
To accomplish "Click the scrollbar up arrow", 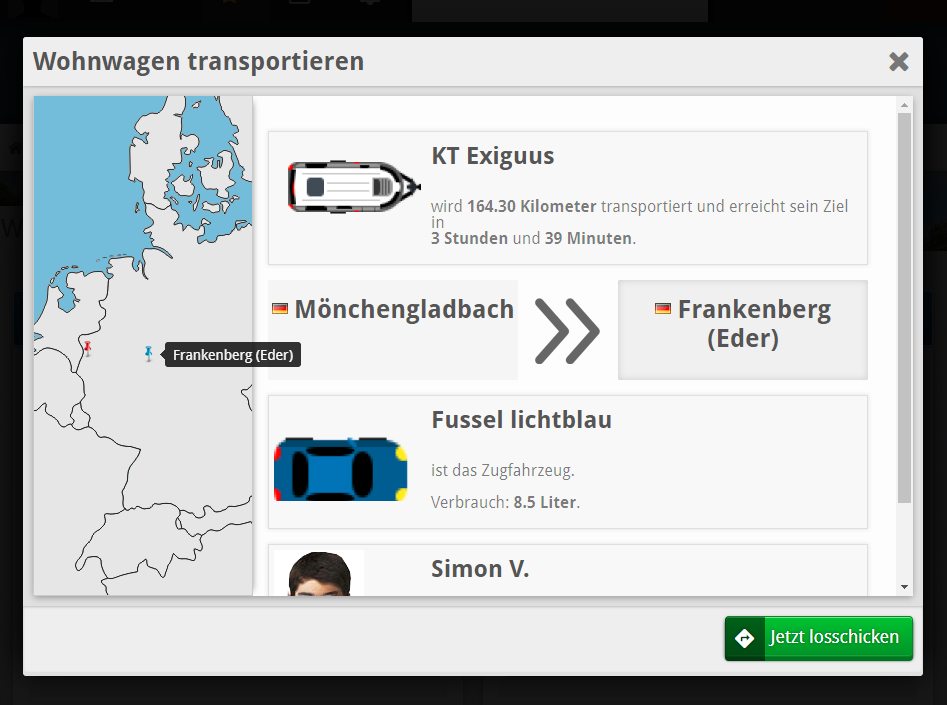I will click(905, 105).
